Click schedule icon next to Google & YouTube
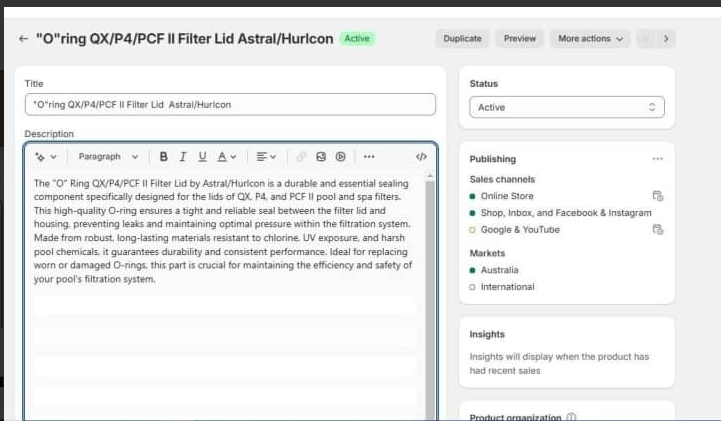This screenshot has height=421, width=721. coord(657,229)
